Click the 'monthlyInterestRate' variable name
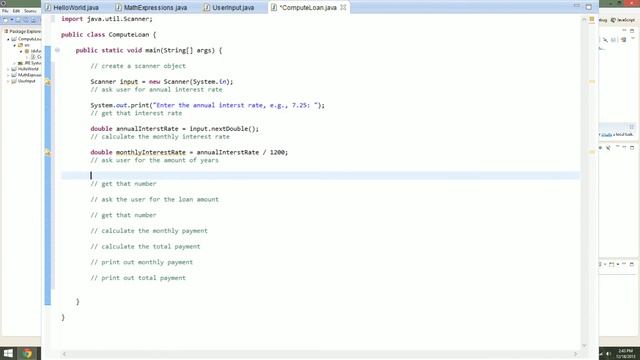The width and height of the screenshot is (640, 360). point(151,152)
